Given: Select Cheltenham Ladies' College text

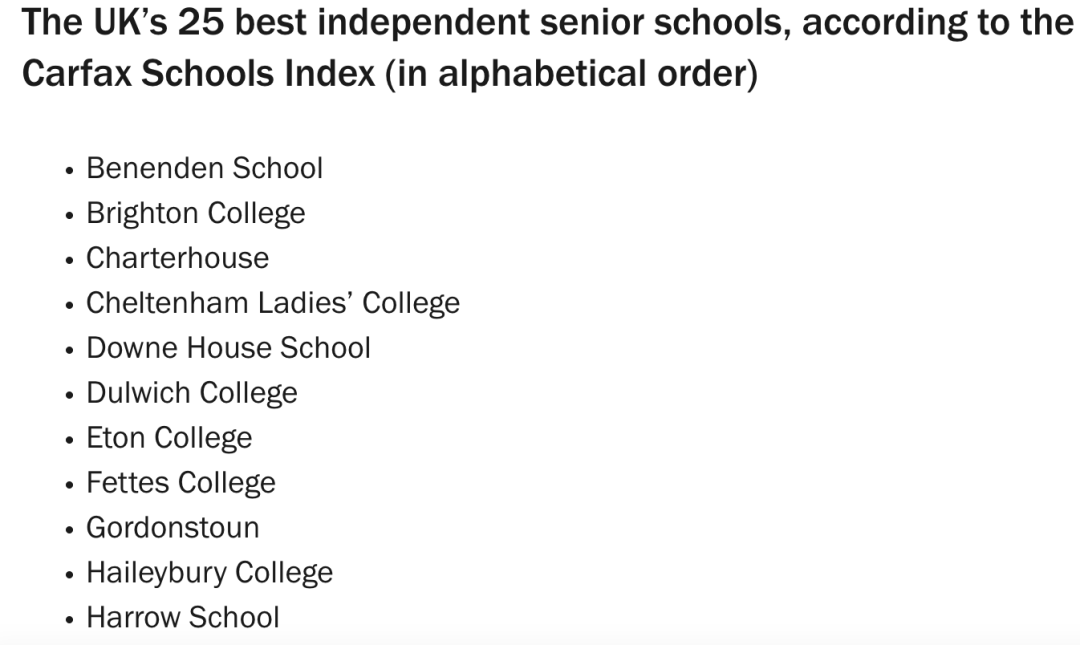Looking at the screenshot, I should [x=273, y=303].
